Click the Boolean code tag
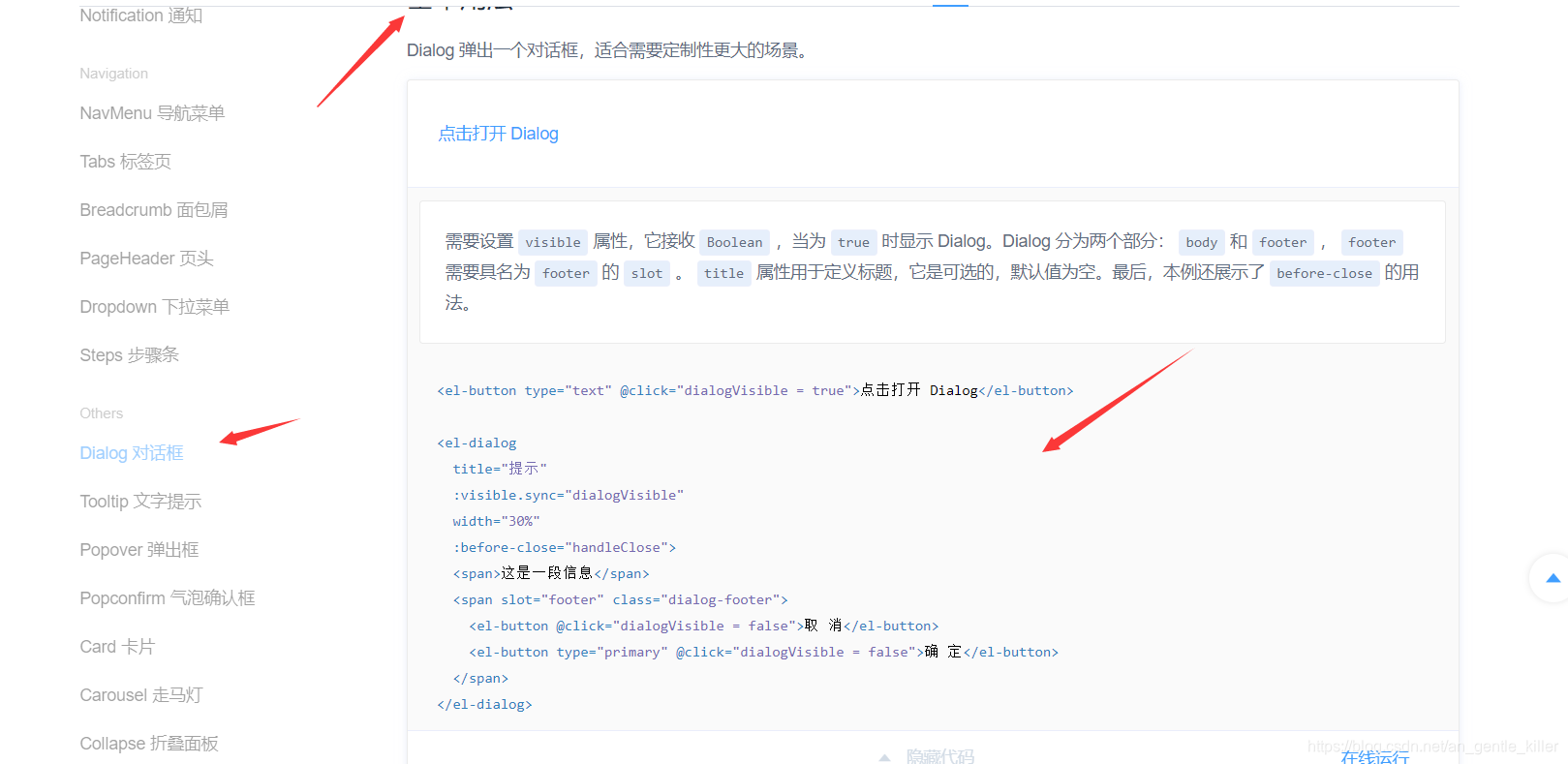This screenshot has height=764, width=1568. (x=734, y=242)
